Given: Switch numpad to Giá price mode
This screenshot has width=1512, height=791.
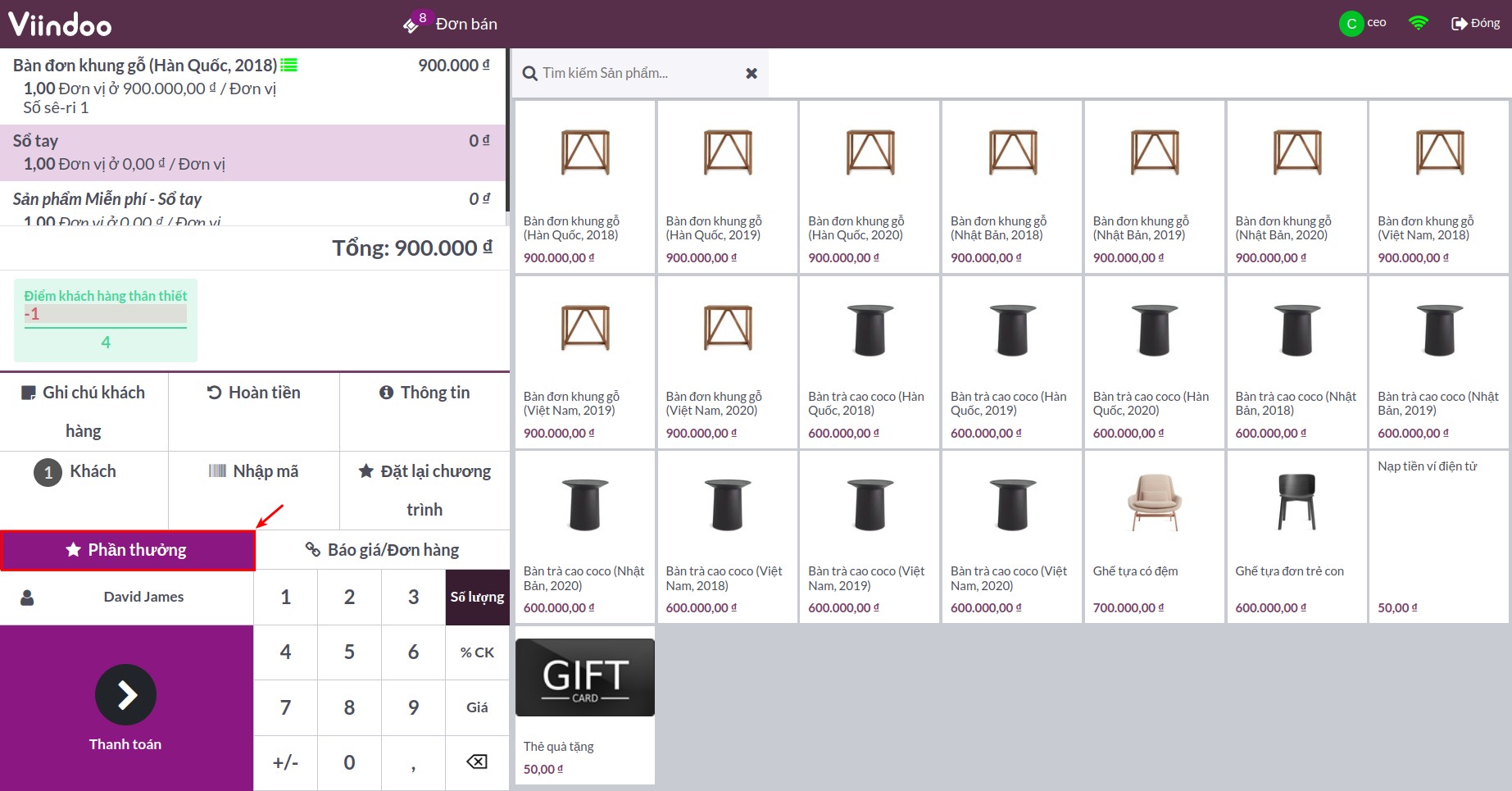Looking at the screenshot, I should 477,707.
